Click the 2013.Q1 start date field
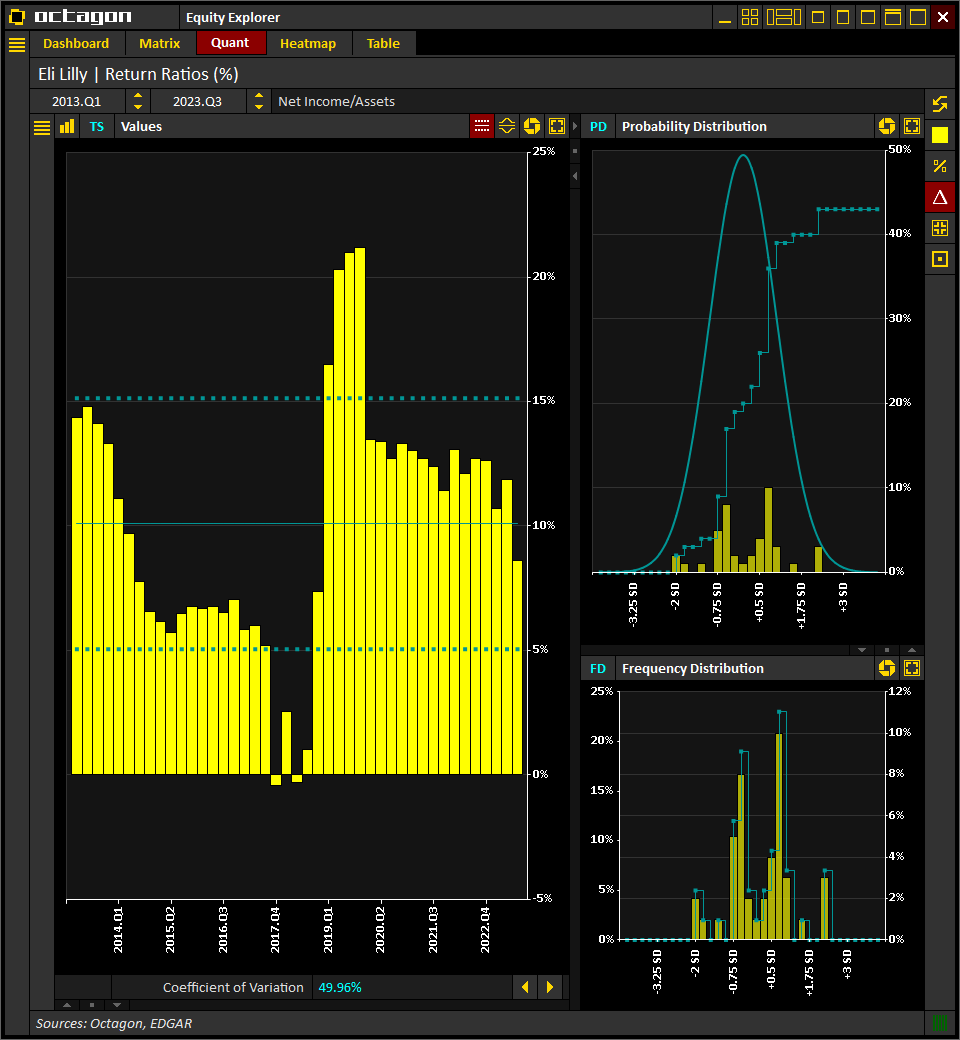 (x=77, y=101)
